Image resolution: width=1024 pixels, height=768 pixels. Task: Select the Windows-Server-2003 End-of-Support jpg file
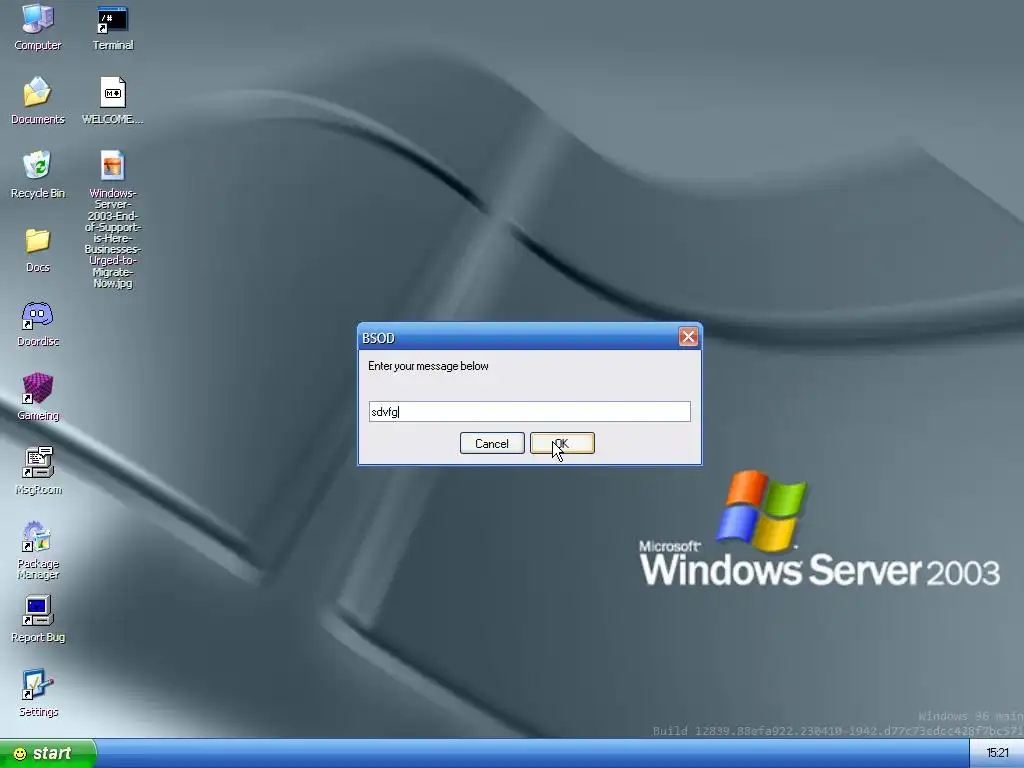pyautogui.click(x=112, y=219)
